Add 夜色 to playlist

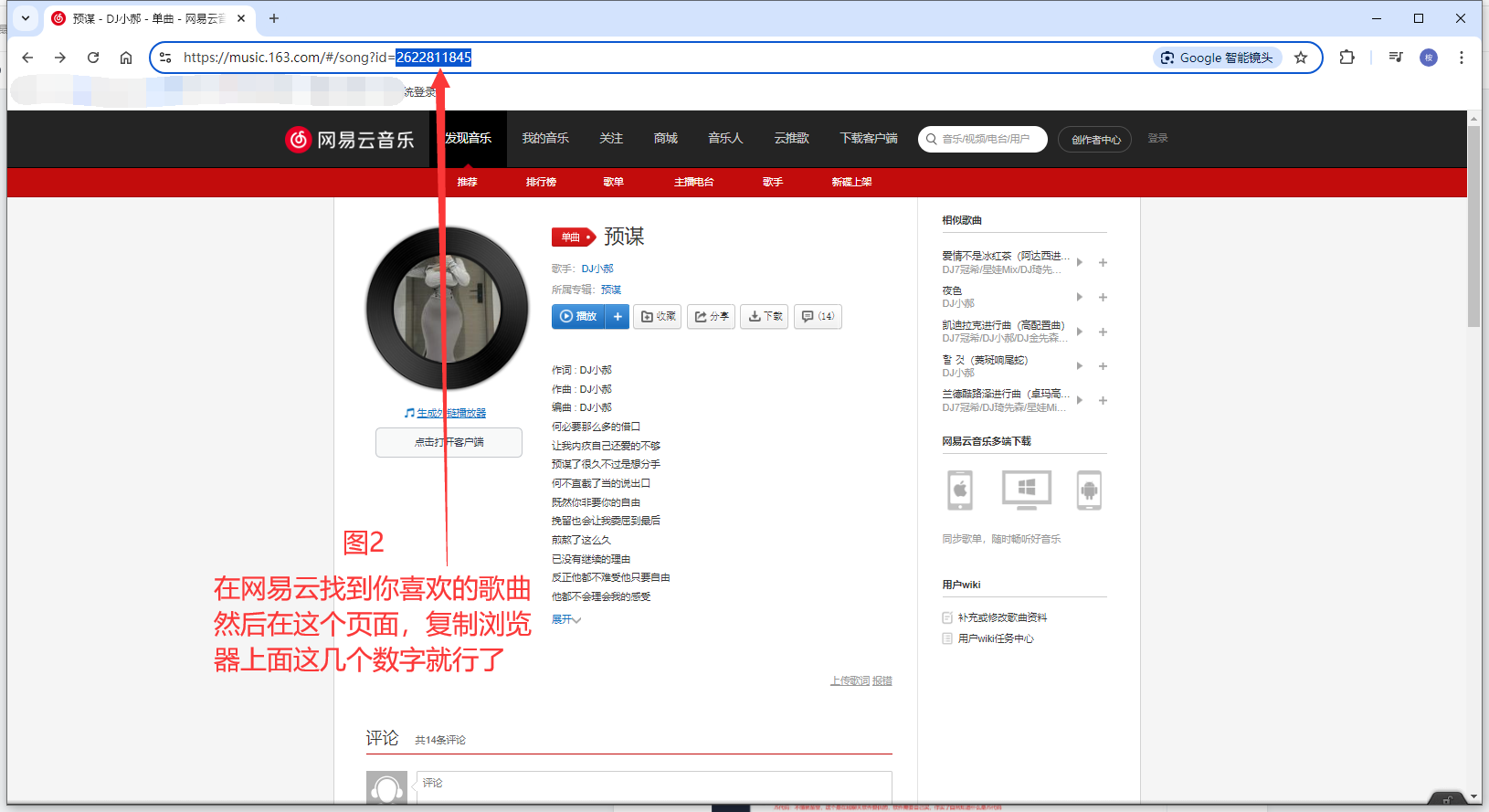[1103, 297]
